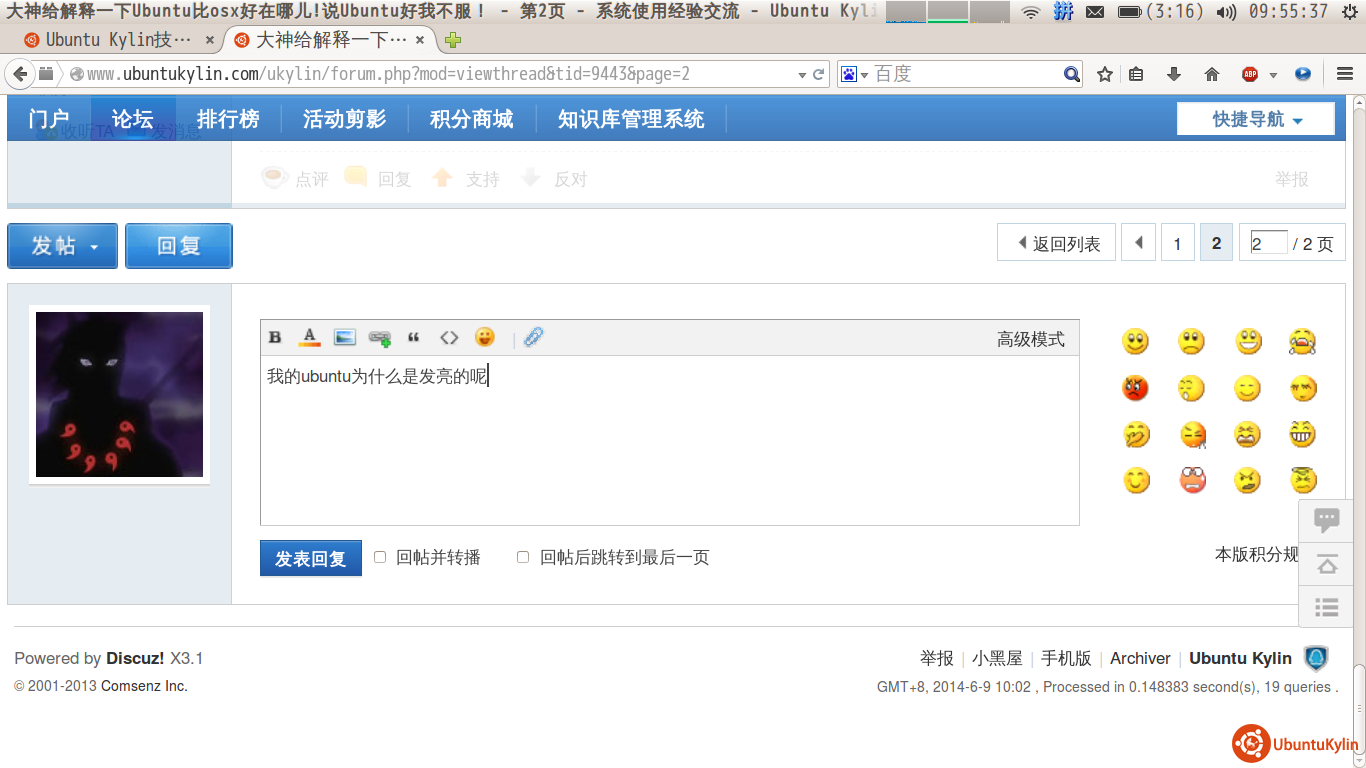Open the 积分商城 navigation menu item

(x=471, y=119)
